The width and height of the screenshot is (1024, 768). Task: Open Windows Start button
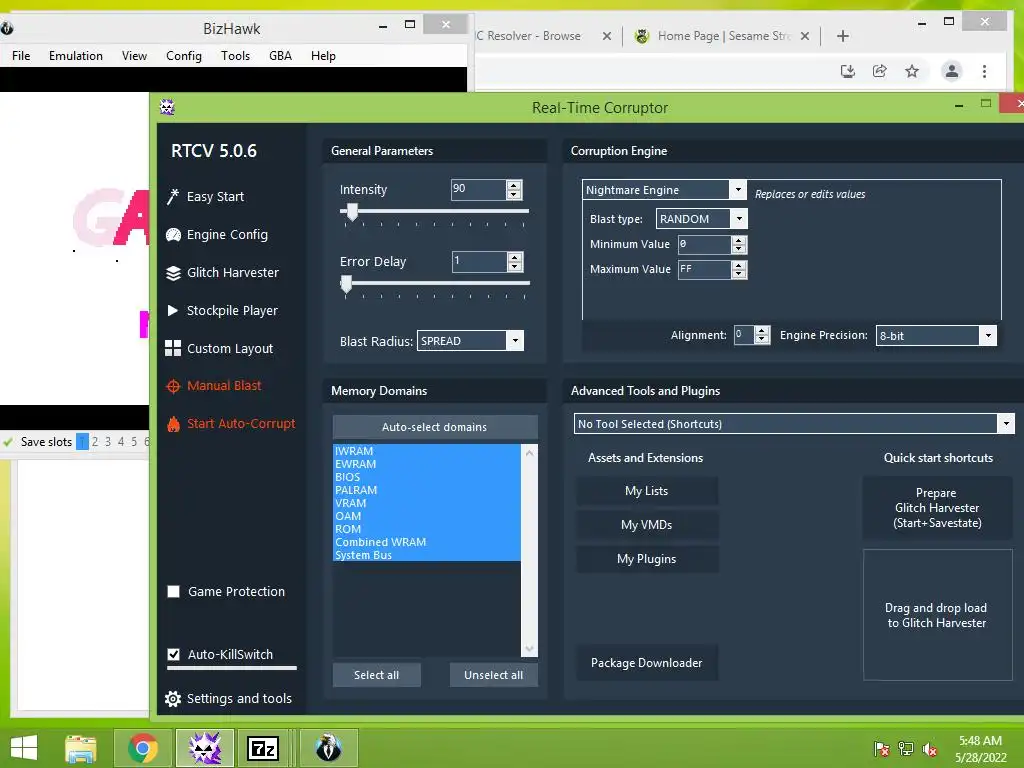(x=24, y=748)
